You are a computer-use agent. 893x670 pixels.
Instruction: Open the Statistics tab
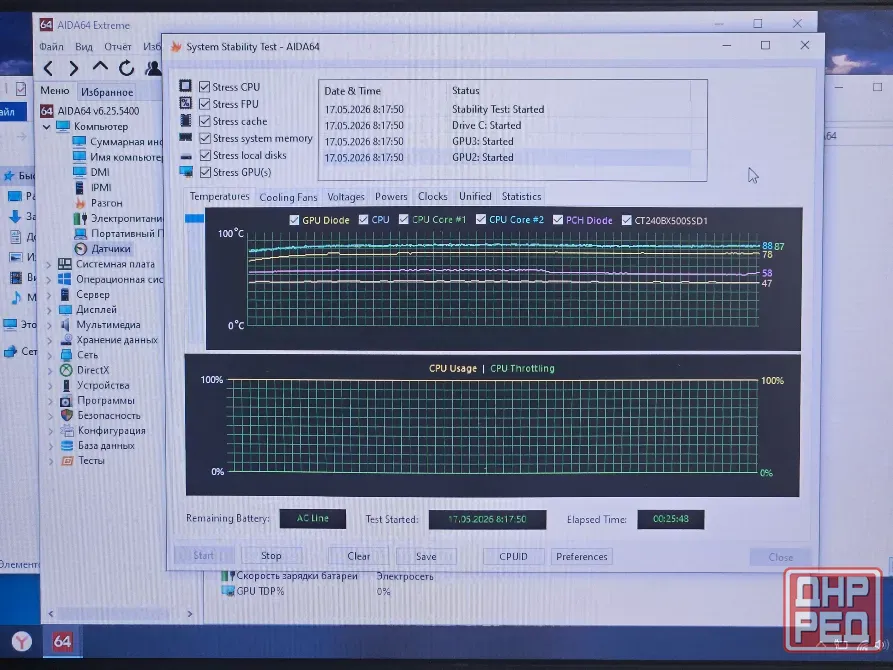[521, 197]
